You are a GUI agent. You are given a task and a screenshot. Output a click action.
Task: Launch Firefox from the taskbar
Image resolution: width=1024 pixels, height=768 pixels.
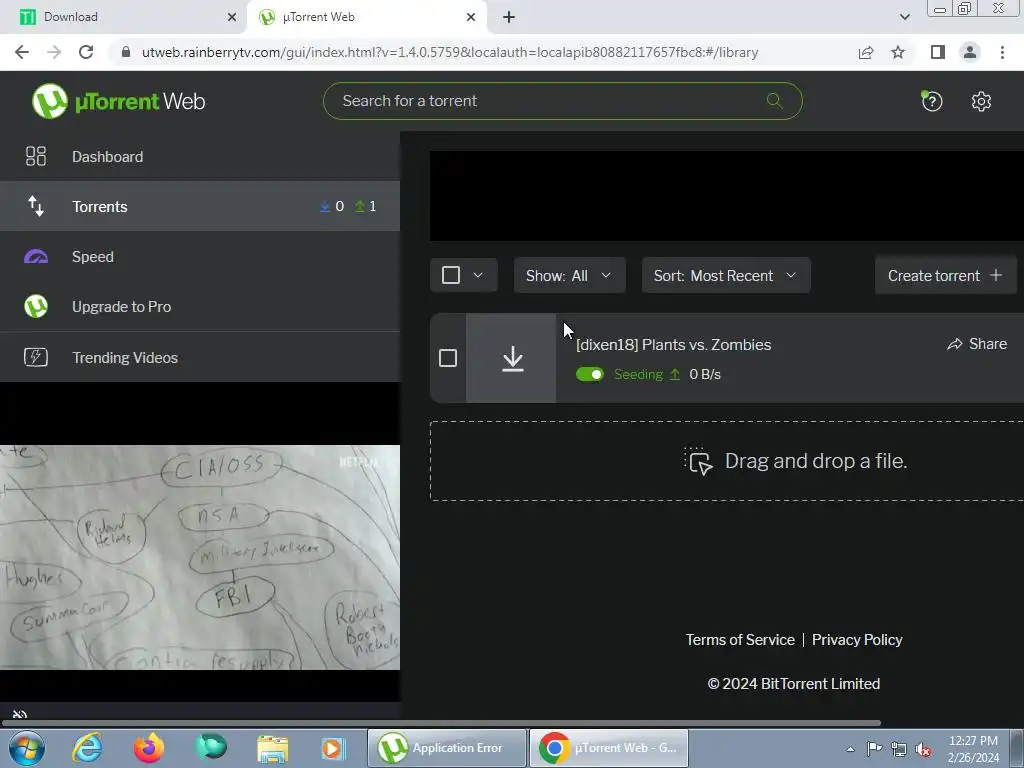(x=149, y=748)
